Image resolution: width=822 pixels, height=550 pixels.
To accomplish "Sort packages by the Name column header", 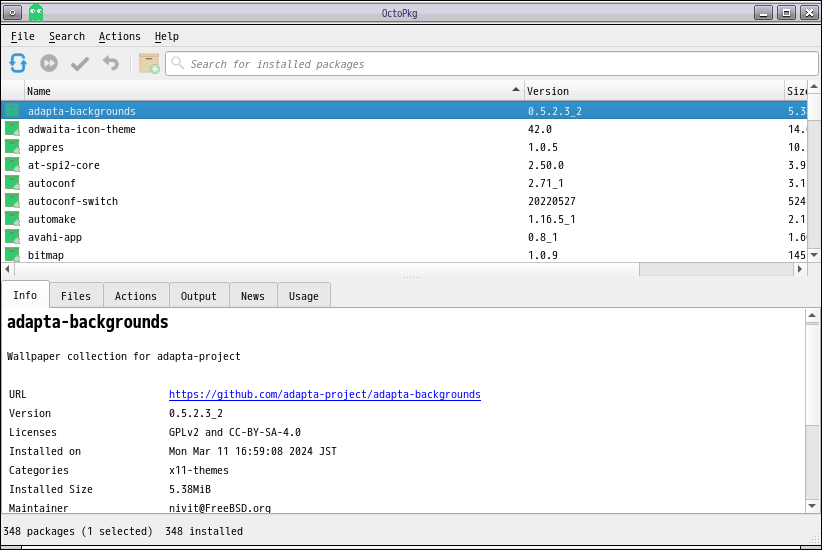I will click(x=274, y=91).
